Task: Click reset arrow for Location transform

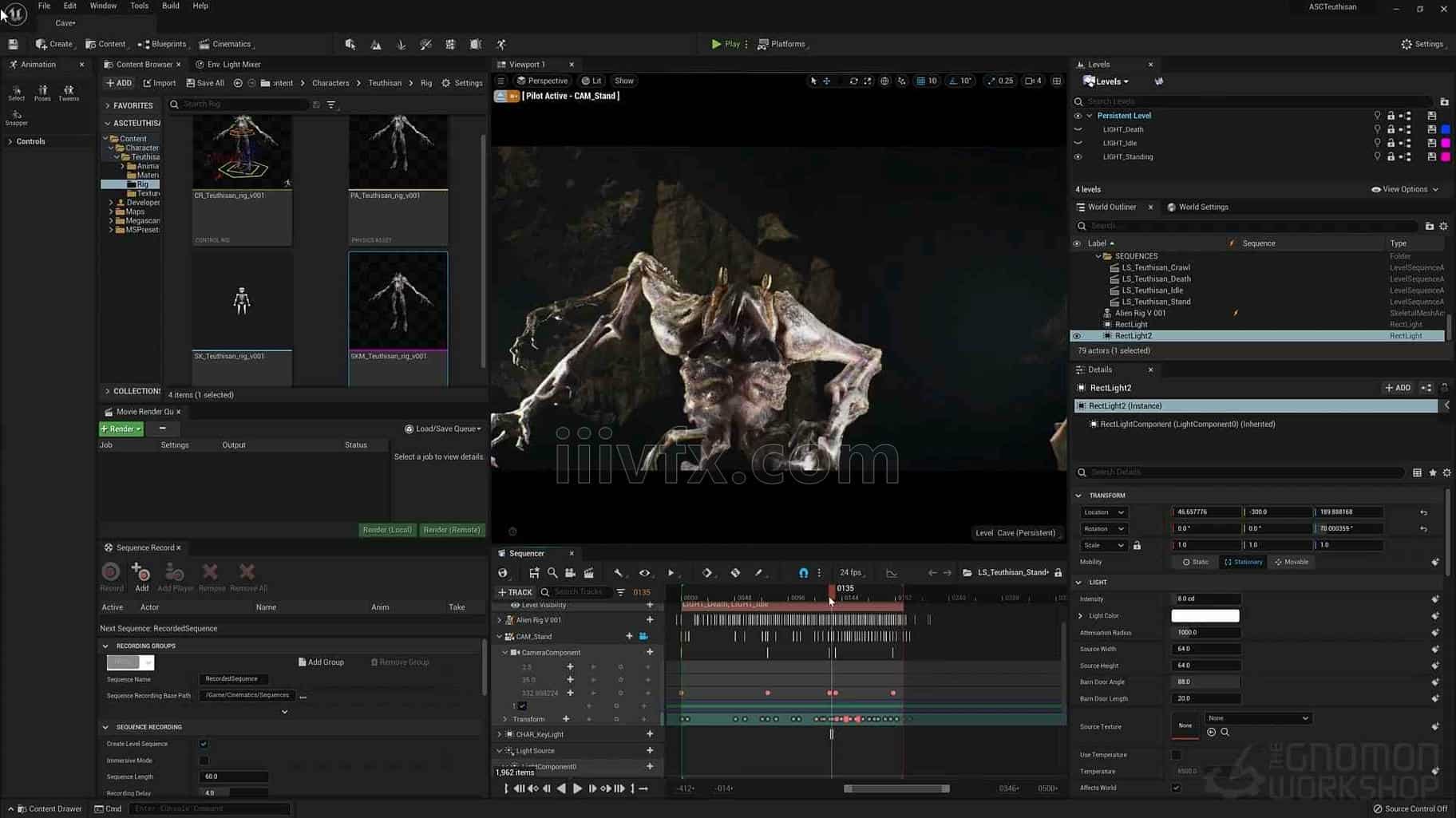Action: 1423,512
